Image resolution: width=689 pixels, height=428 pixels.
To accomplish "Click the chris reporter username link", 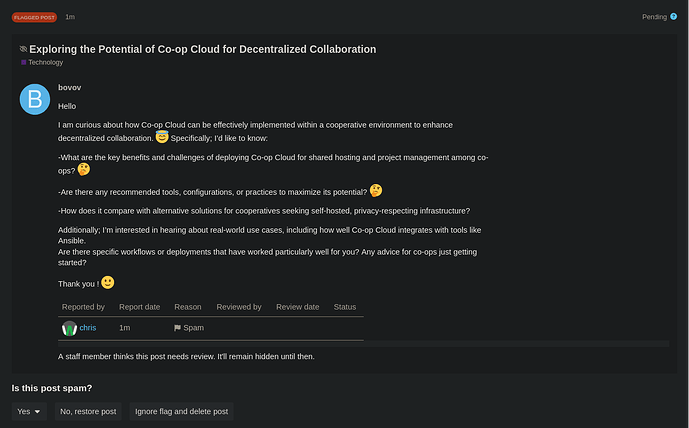I will pos(88,328).
